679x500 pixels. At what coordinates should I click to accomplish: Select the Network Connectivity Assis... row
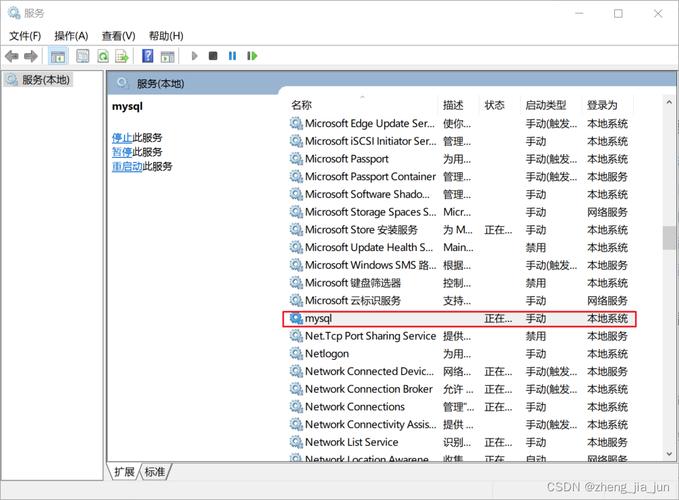tap(459, 425)
